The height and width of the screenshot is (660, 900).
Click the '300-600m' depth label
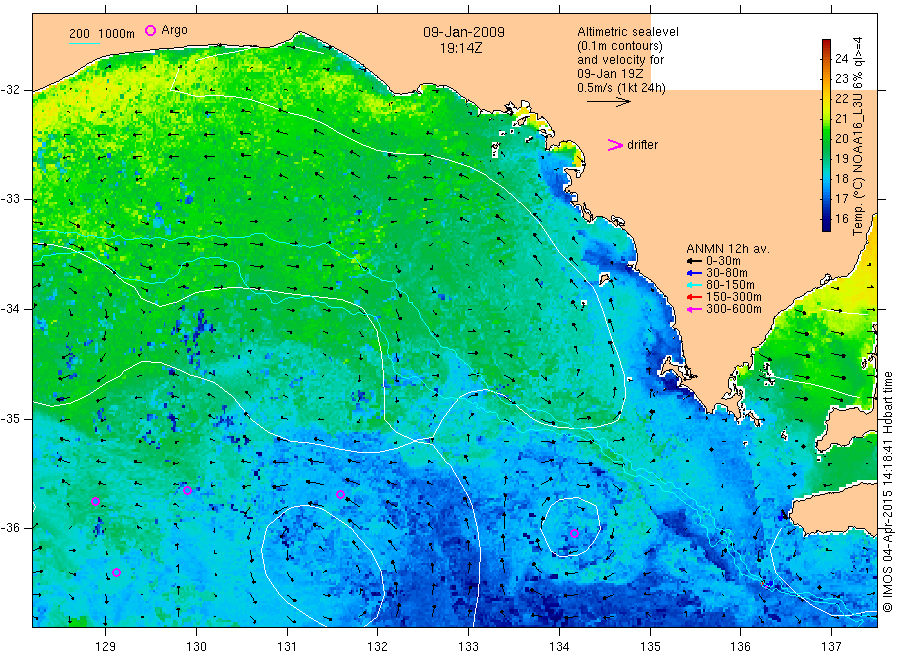point(734,309)
